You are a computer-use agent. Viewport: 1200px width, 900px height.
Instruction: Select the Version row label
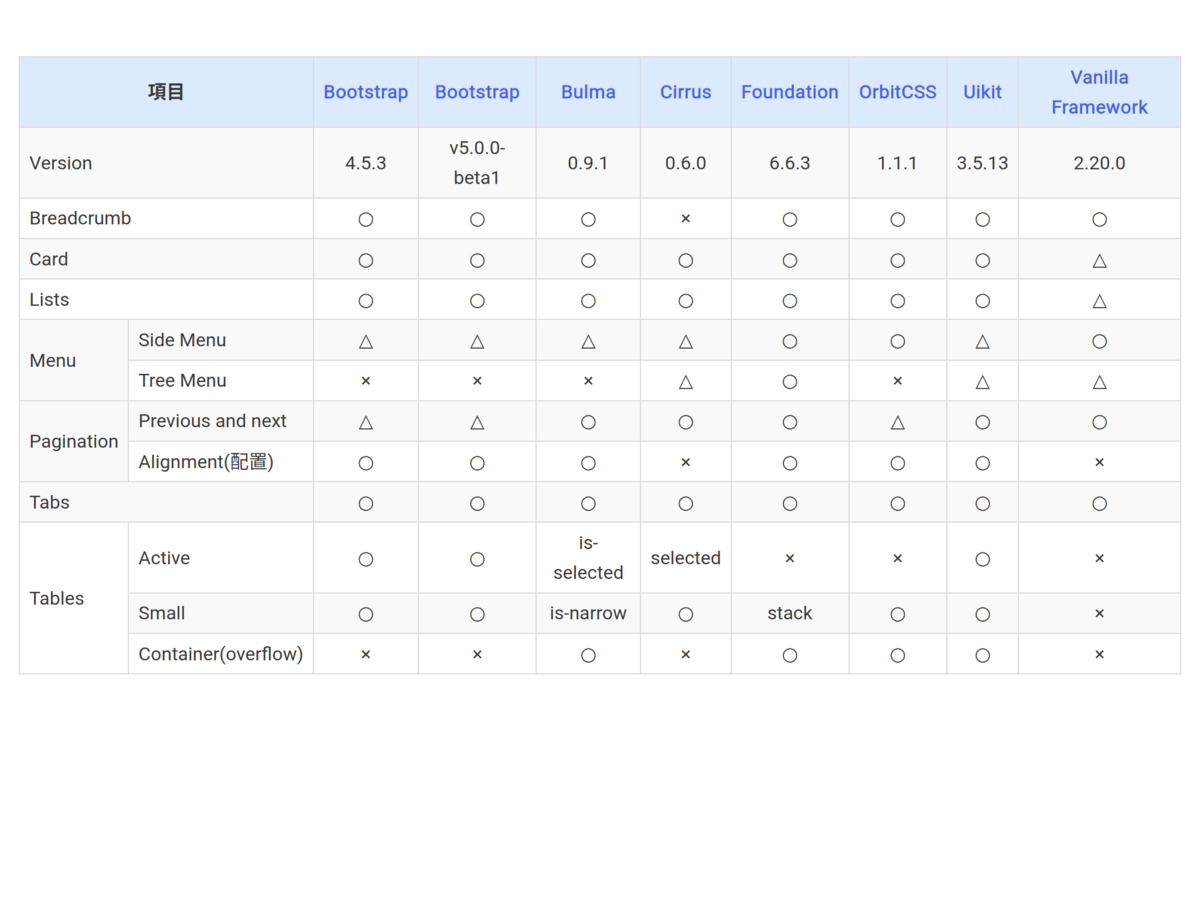click(61, 163)
